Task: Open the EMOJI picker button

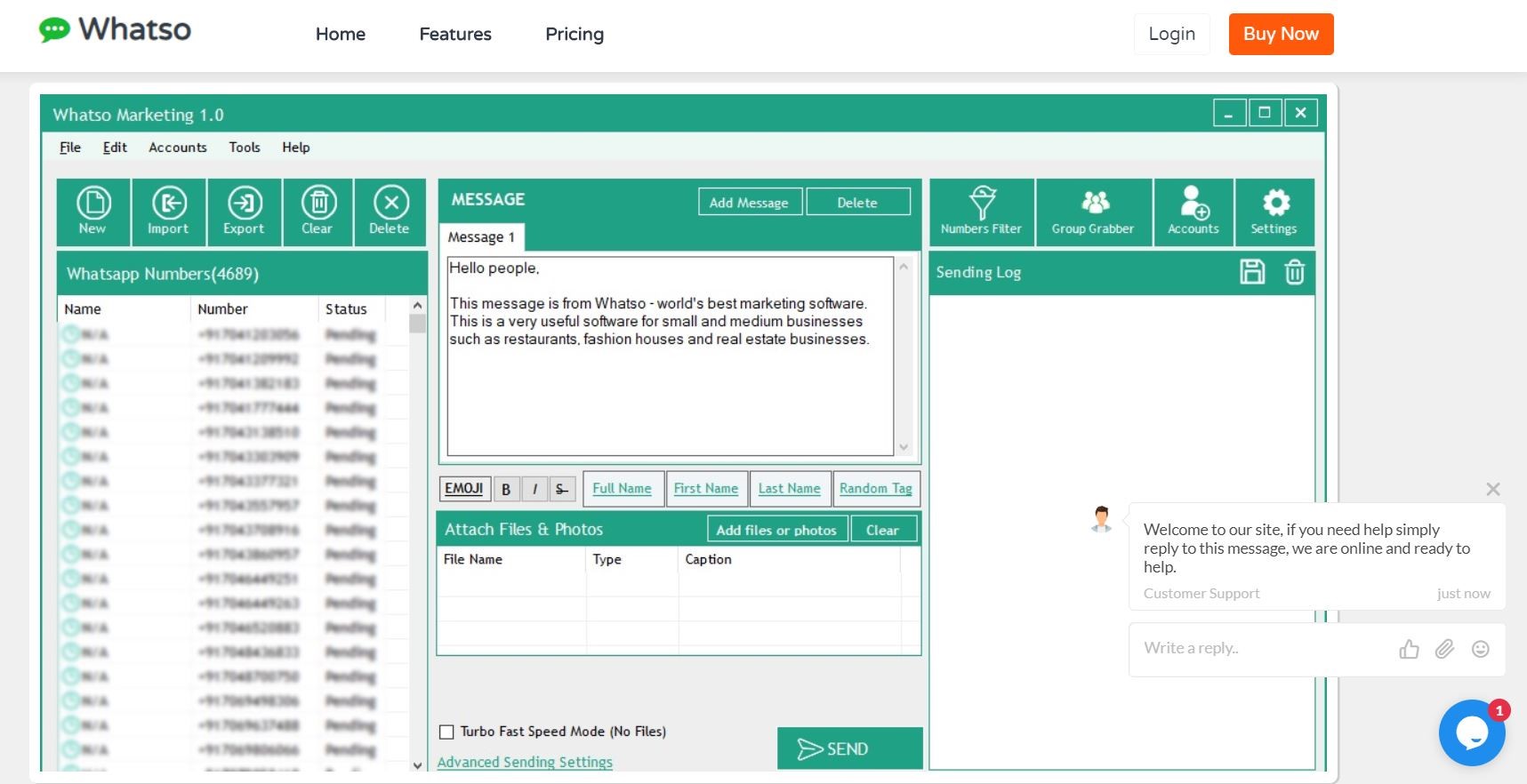Action: [x=464, y=489]
